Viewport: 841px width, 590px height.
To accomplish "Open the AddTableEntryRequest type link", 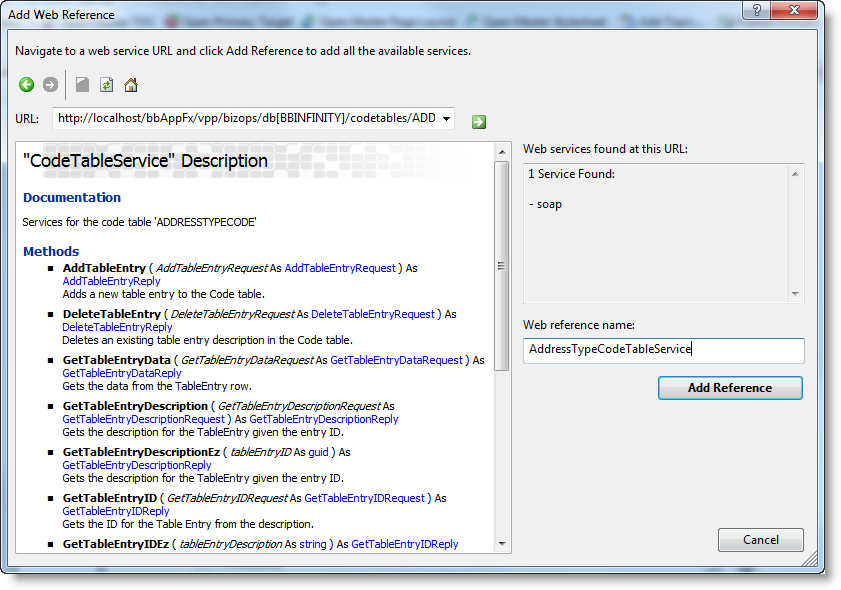I will coord(340,268).
